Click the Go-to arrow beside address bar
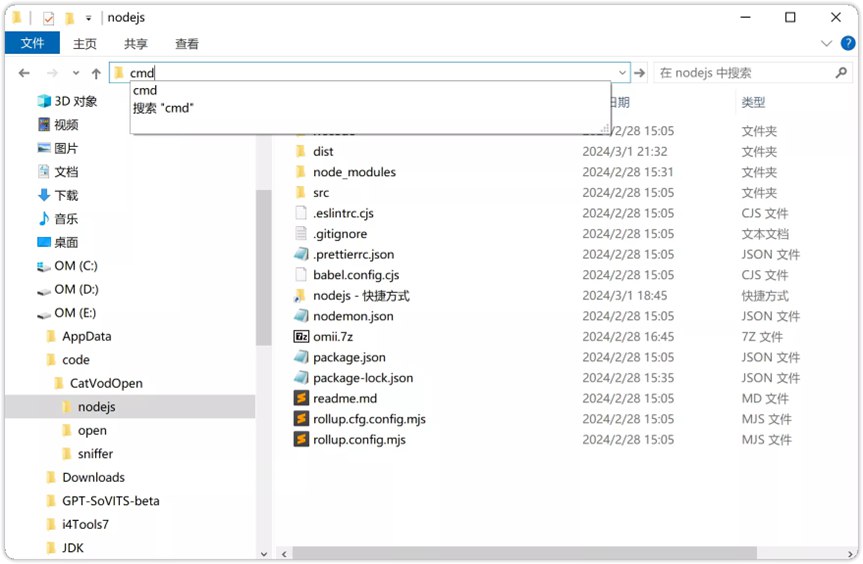This screenshot has height=564, width=863. click(x=640, y=73)
